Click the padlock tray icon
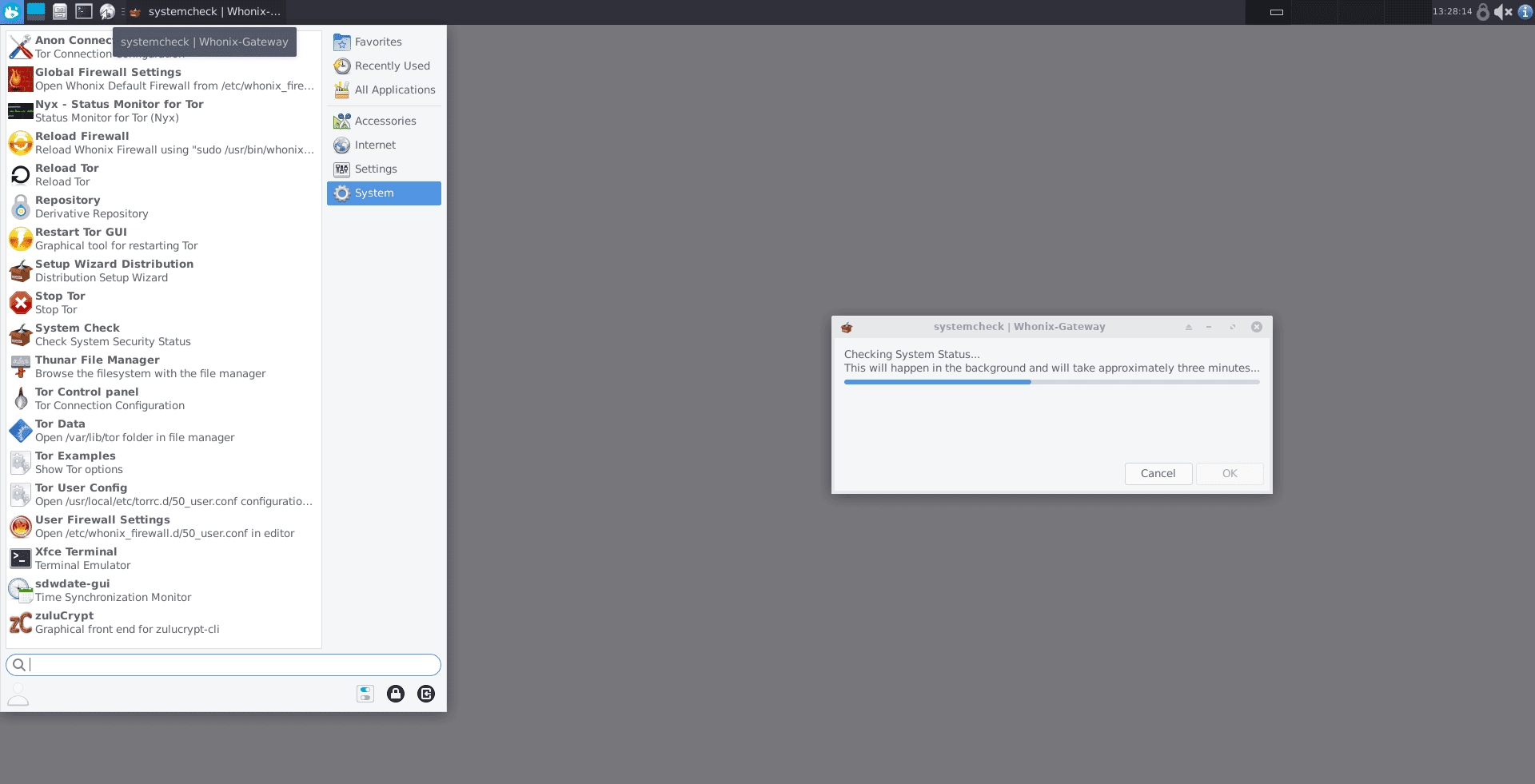1535x784 pixels. point(1483,11)
